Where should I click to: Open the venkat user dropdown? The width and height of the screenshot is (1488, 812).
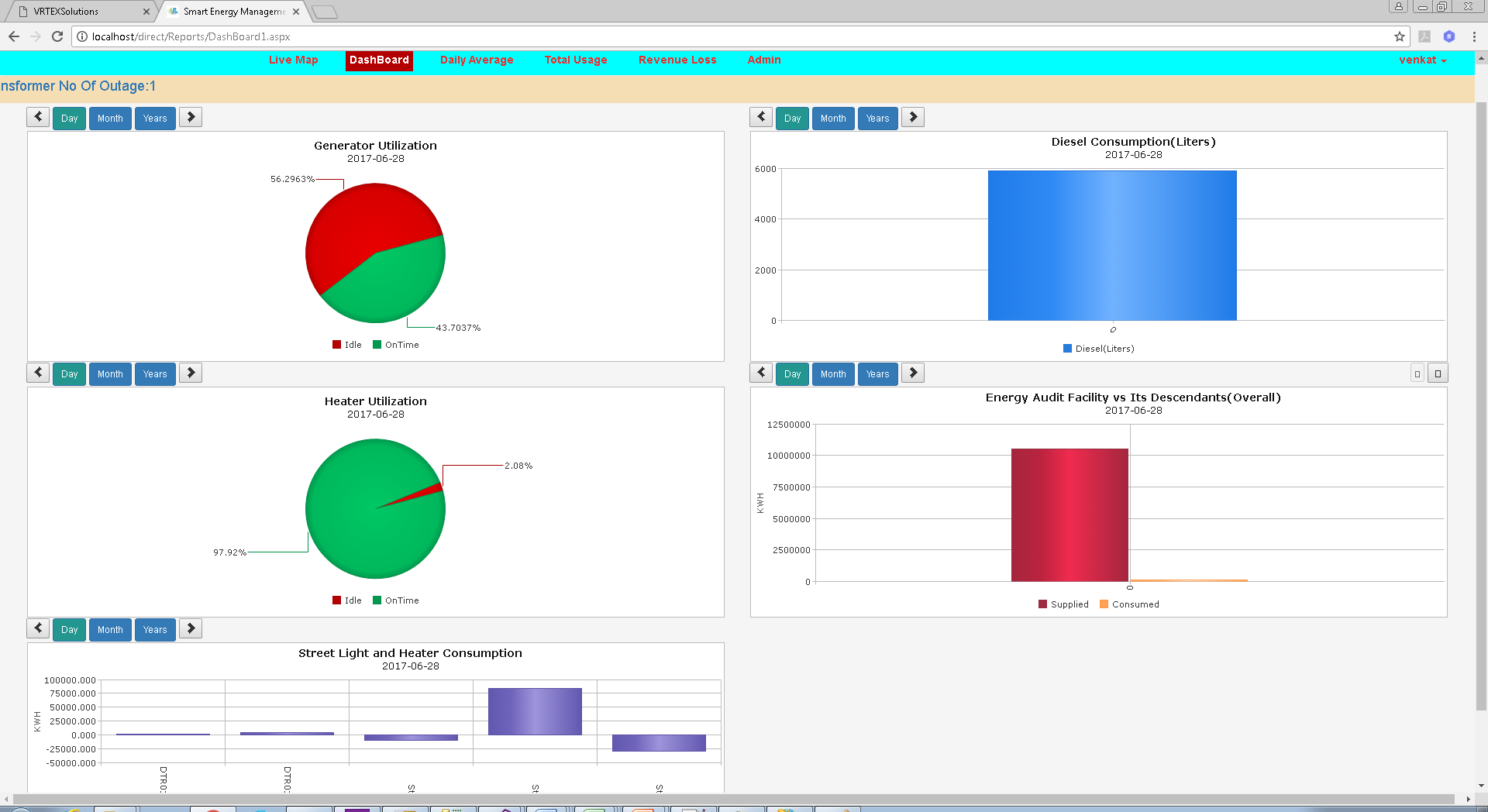click(1422, 60)
